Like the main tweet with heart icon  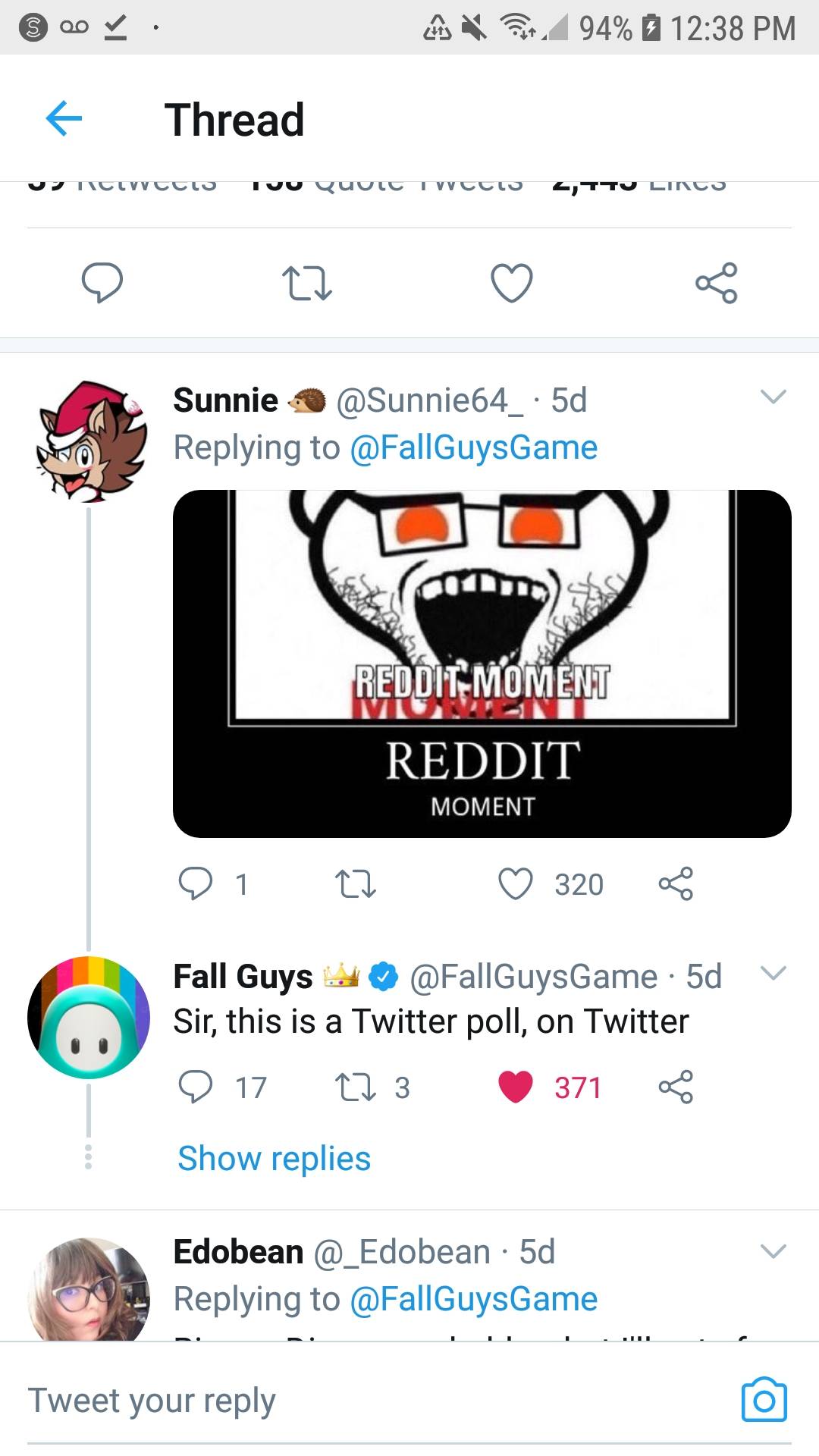pos(512,283)
